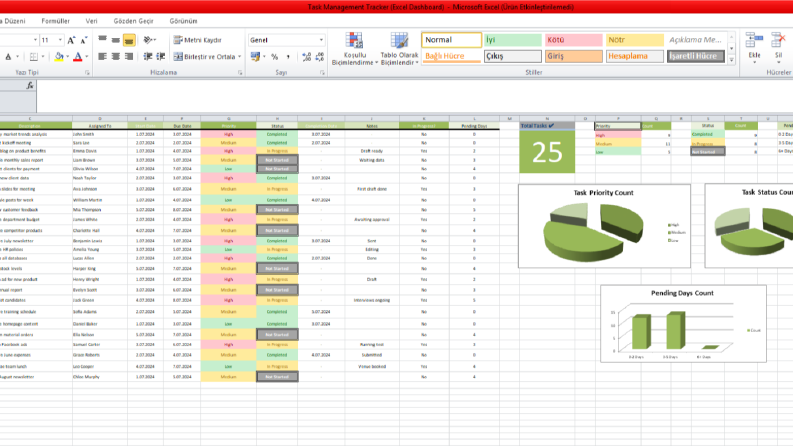
Task: Open the text orientation options
Action: pyautogui.click(x=150, y=39)
